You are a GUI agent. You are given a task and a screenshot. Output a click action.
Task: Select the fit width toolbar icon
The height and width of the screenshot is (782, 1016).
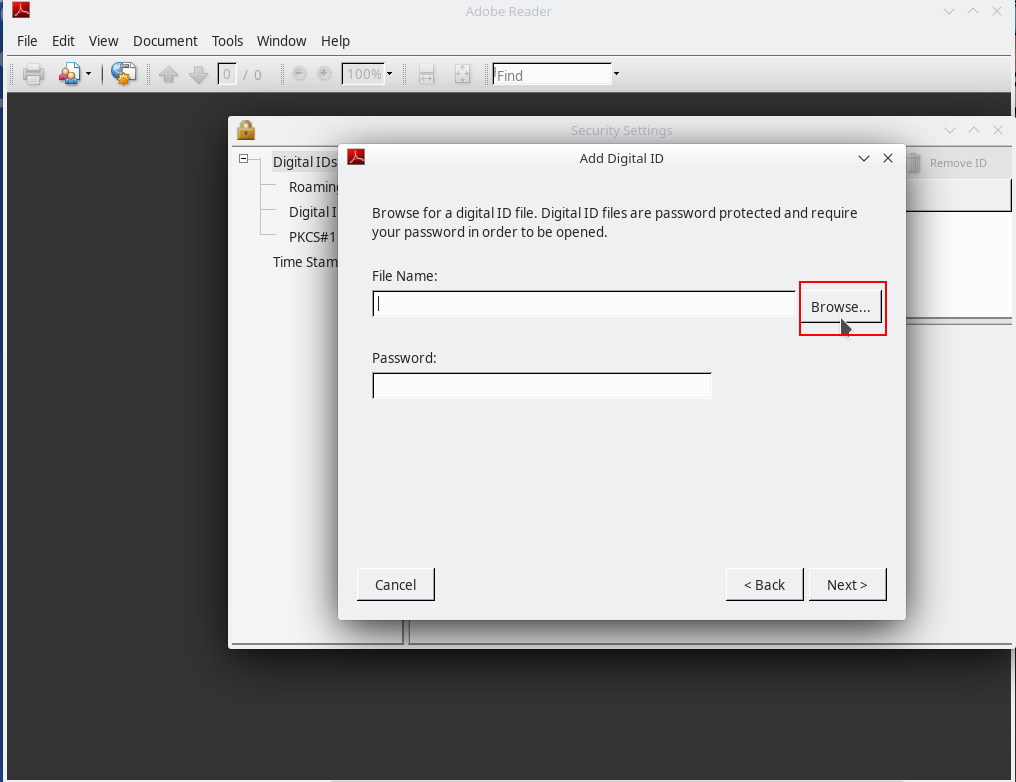(427, 75)
